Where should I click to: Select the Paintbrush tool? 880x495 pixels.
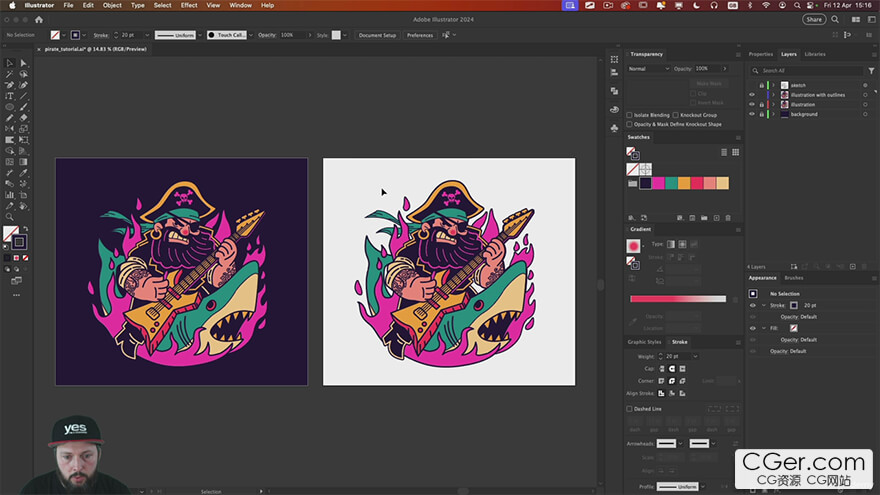pos(24,107)
